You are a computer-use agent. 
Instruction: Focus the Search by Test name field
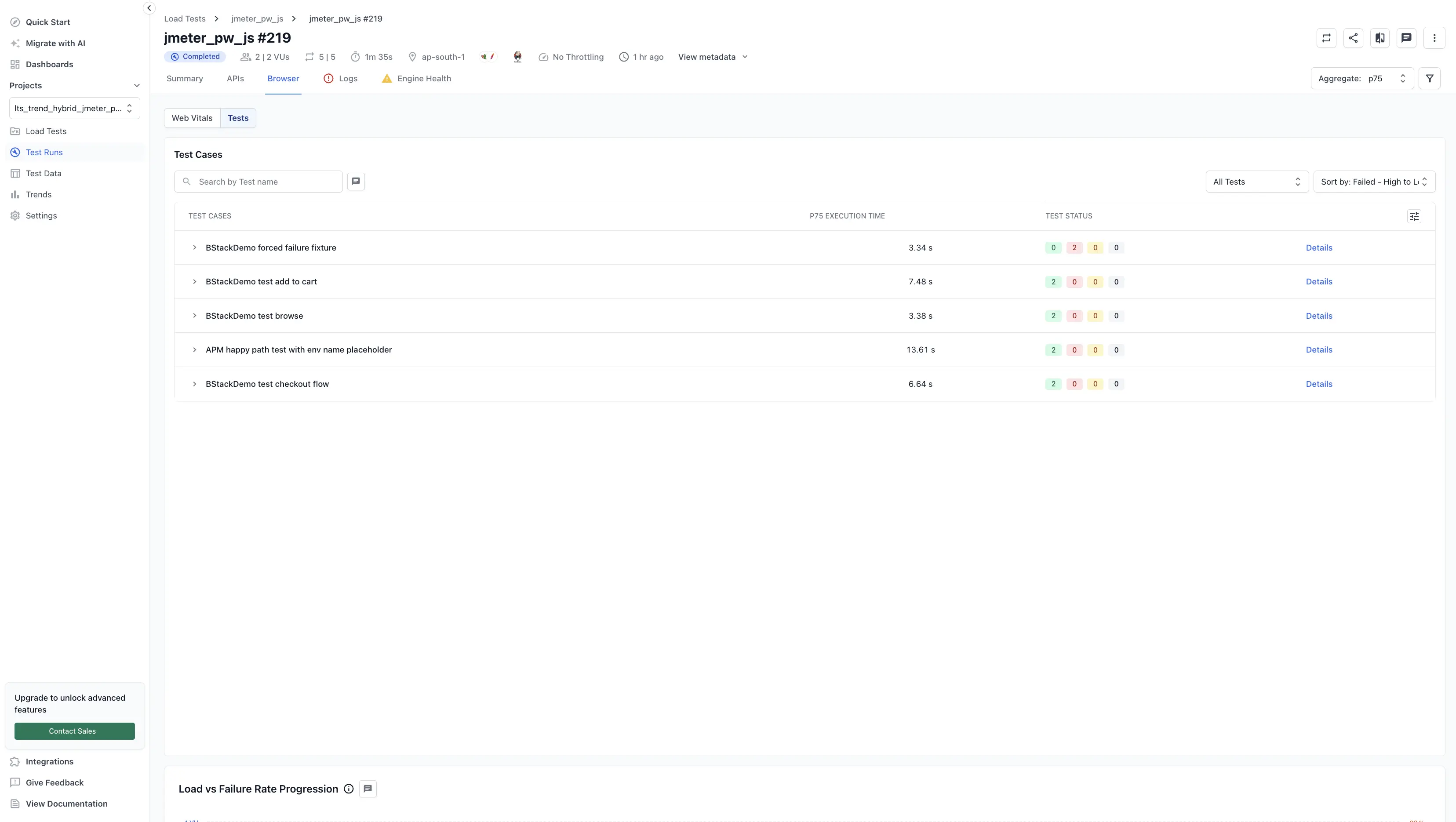coord(258,182)
